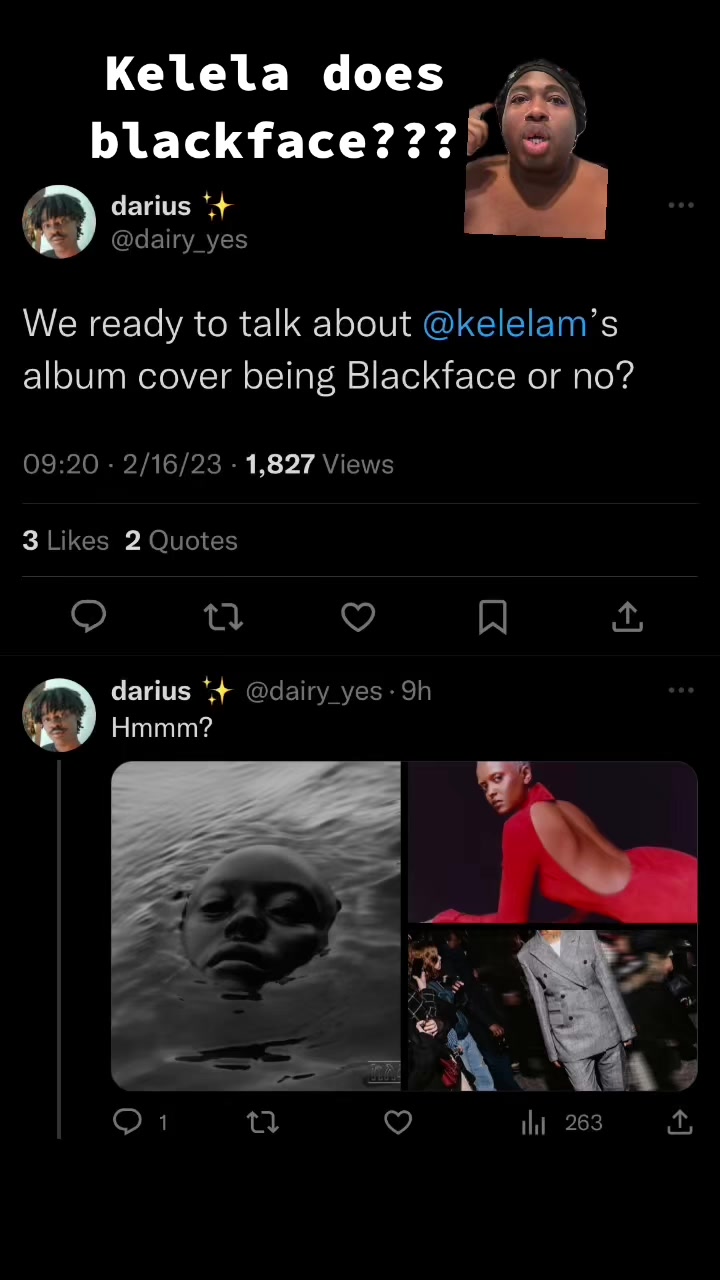Screen dimensions: 720x1280
Task: Open more options on the Hmmm? reply
Action: (681, 690)
